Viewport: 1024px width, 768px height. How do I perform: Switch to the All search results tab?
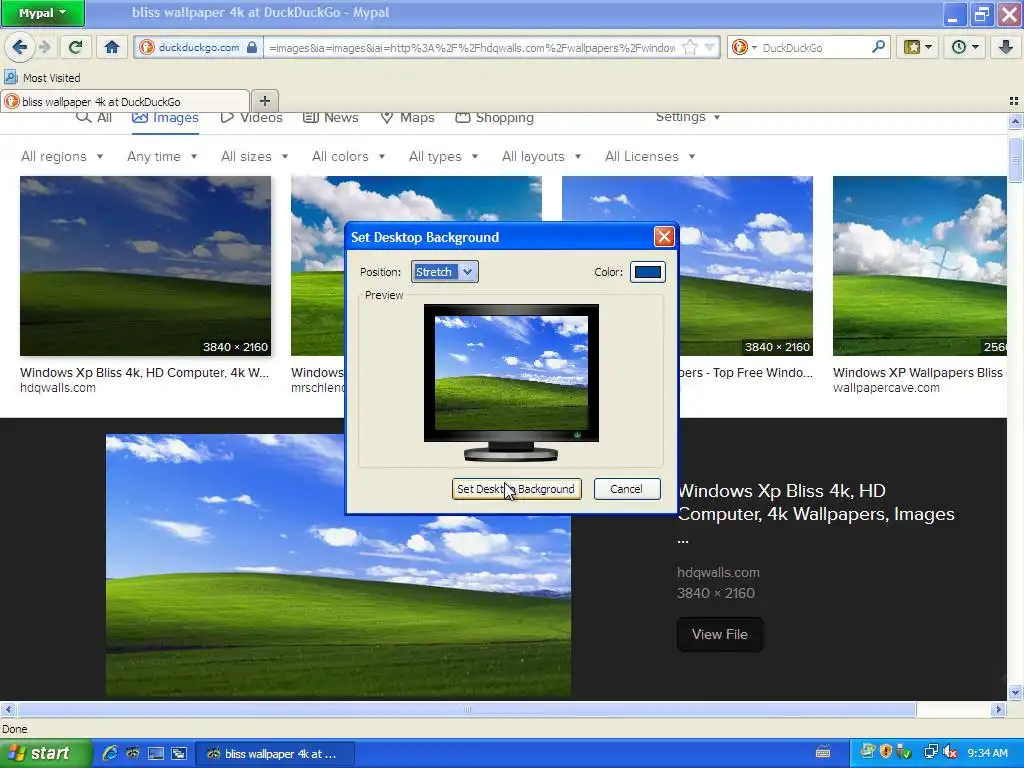[x=94, y=118]
